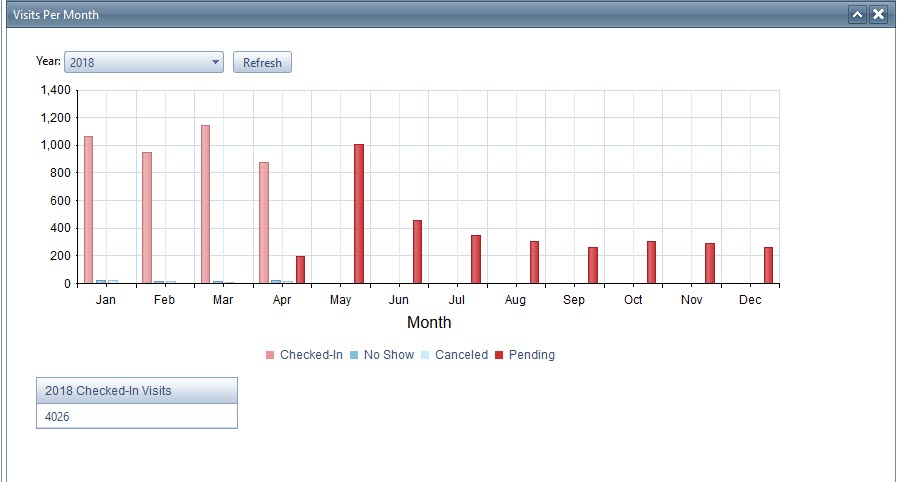Click the Checked-In legend label
This screenshot has width=900, height=482.
click(311, 355)
